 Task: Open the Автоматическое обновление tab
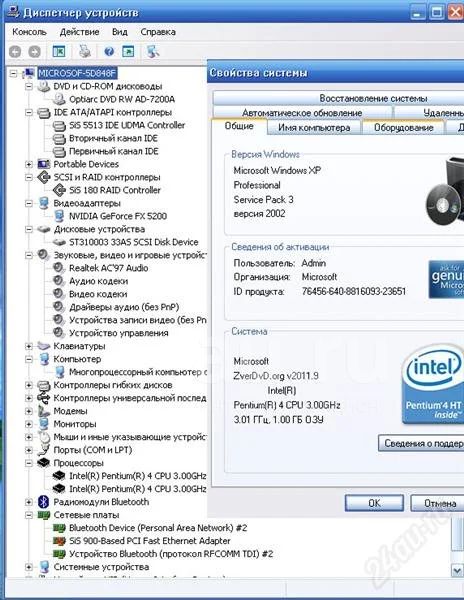point(302,113)
